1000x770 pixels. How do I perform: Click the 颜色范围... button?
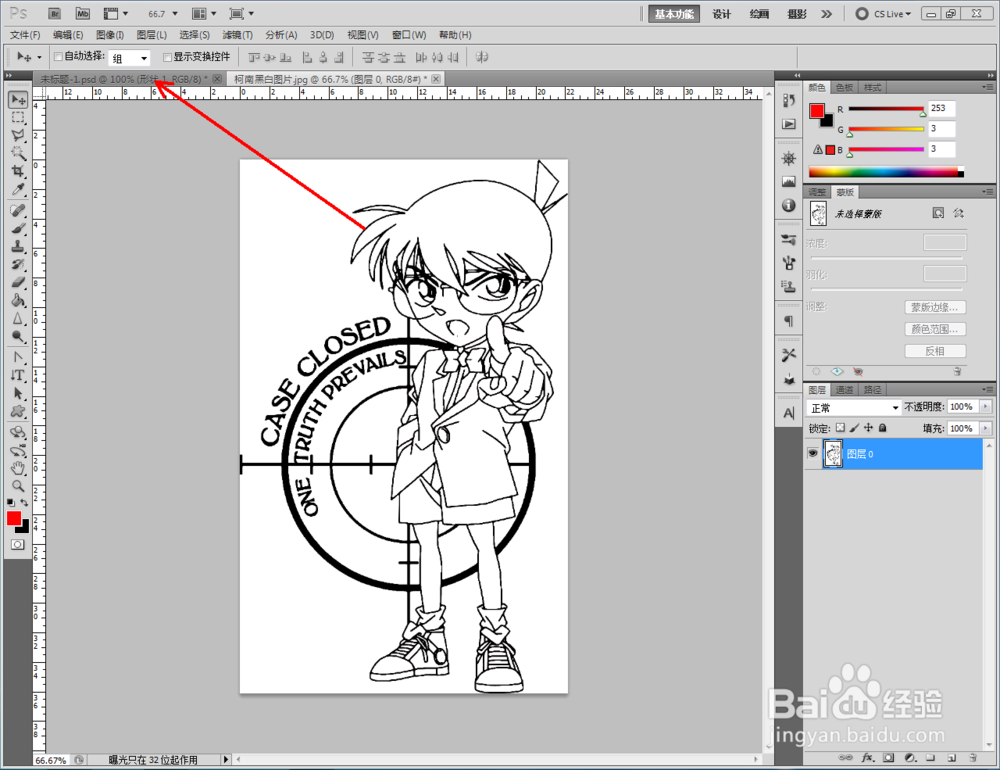[x=935, y=329]
